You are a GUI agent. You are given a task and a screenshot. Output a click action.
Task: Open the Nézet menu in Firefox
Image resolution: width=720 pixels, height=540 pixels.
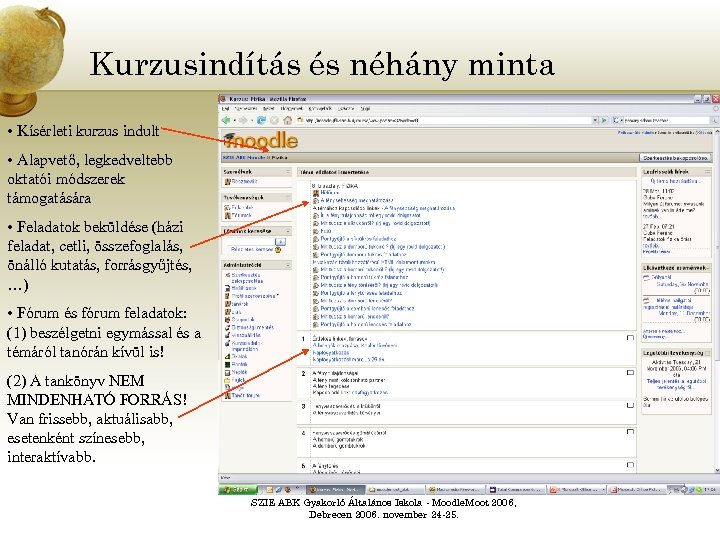269,109
